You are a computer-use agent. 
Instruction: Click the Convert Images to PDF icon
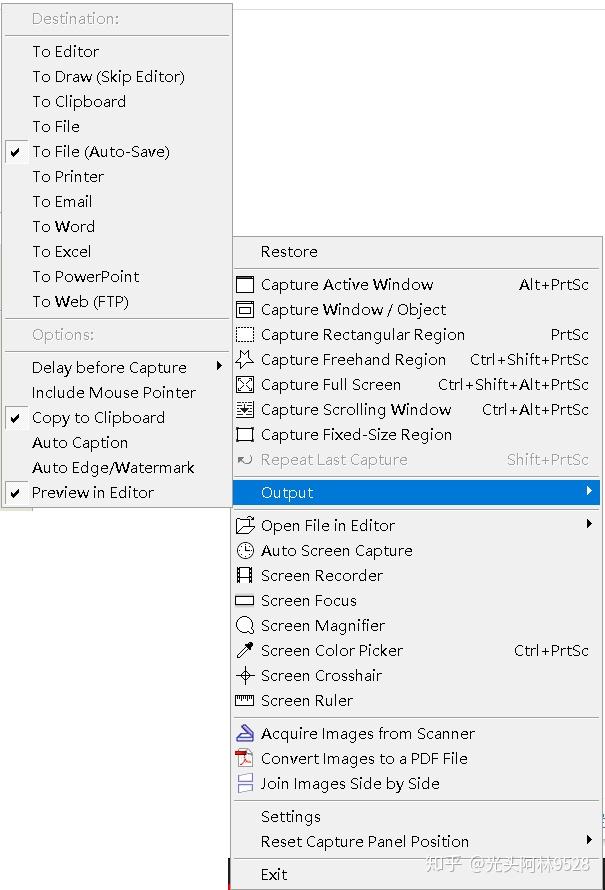click(x=245, y=759)
